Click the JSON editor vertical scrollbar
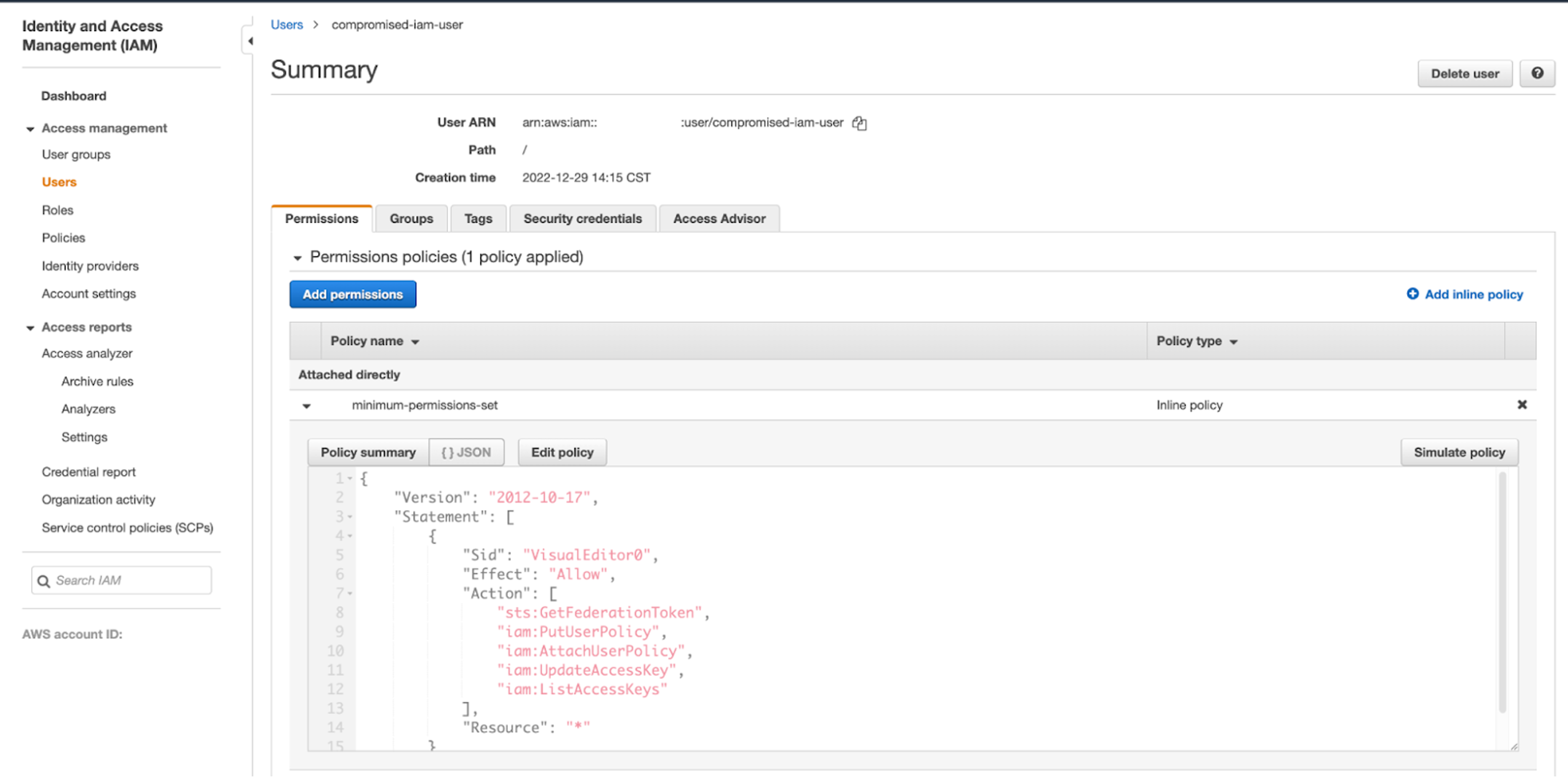The height and width of the screenshot is (777, 1568). (x=1502, y=592)
